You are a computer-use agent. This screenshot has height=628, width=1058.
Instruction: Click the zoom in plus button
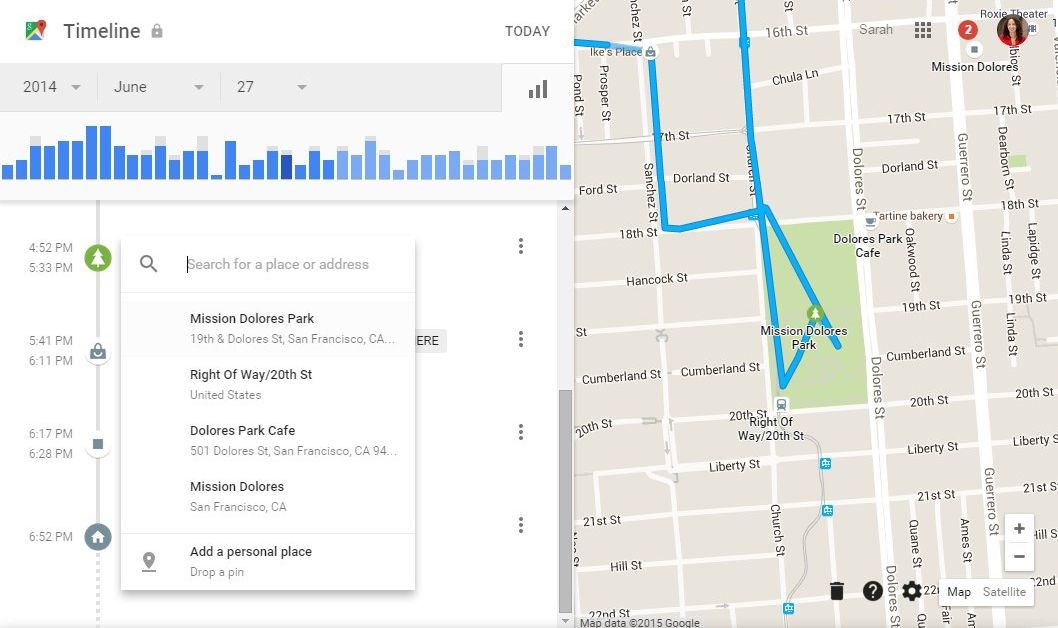1019,528
